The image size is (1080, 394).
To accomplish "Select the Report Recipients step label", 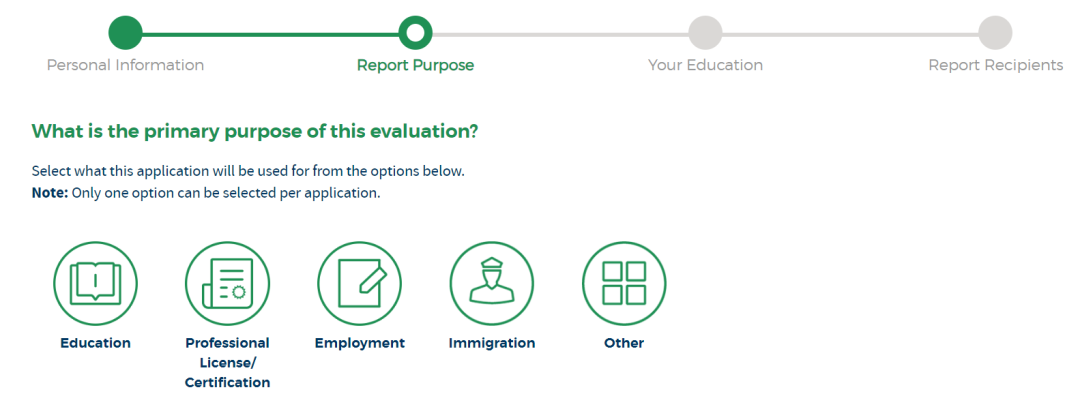I will (x=995, y=65).
